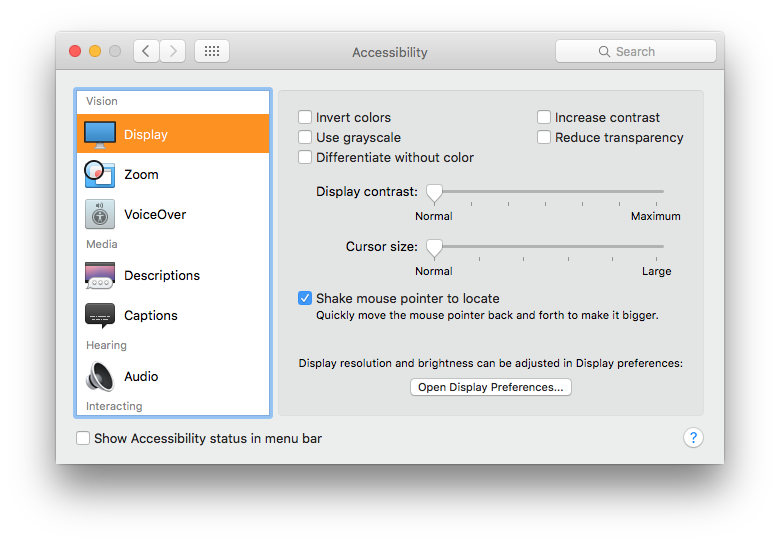This screenshot has height=544, width=780.
Task: Disable Shake mouse pointer to locate
Action: [305, 298]
